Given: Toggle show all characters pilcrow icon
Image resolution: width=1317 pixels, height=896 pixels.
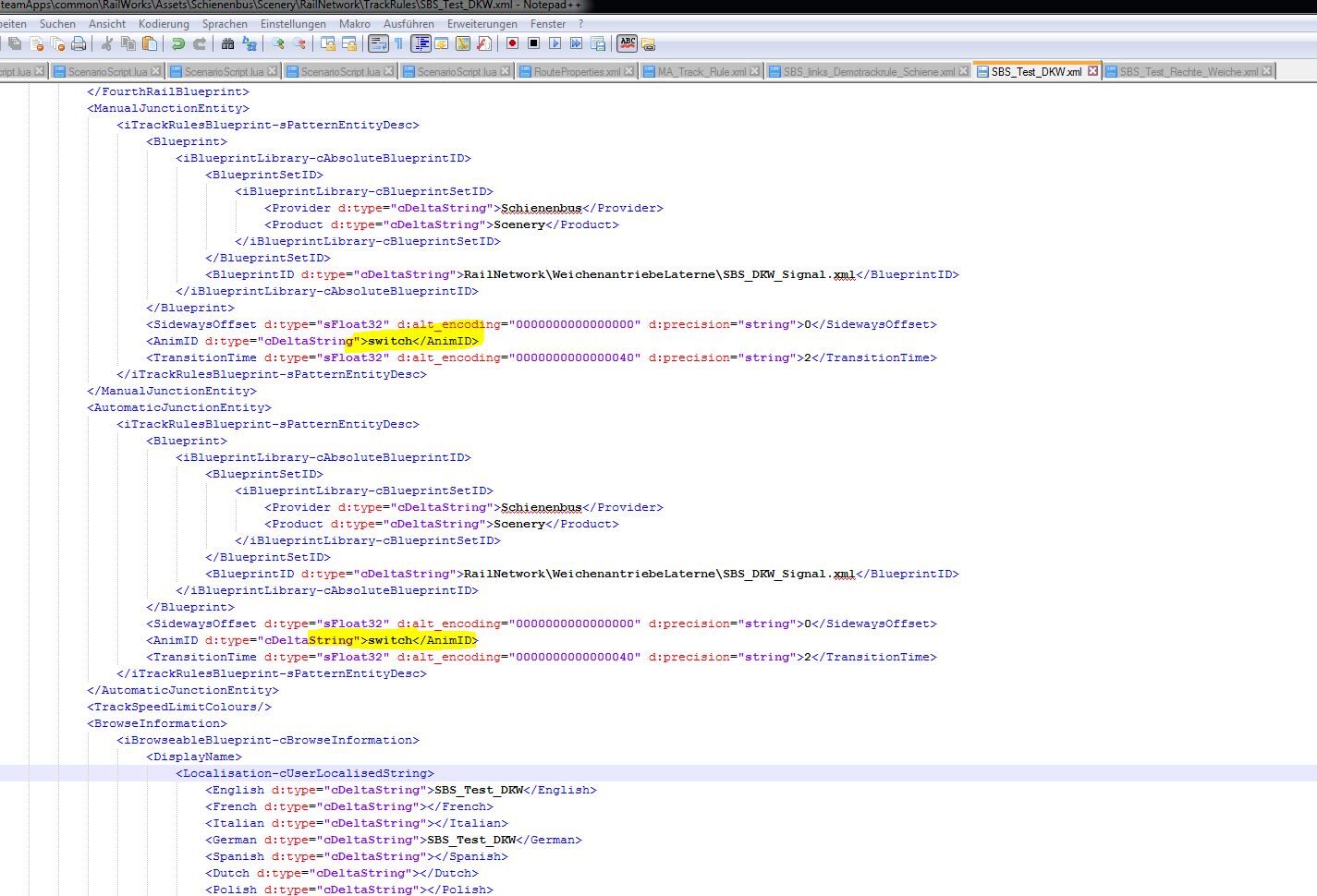Looking at the screenshot, I should tap(398, 43).
